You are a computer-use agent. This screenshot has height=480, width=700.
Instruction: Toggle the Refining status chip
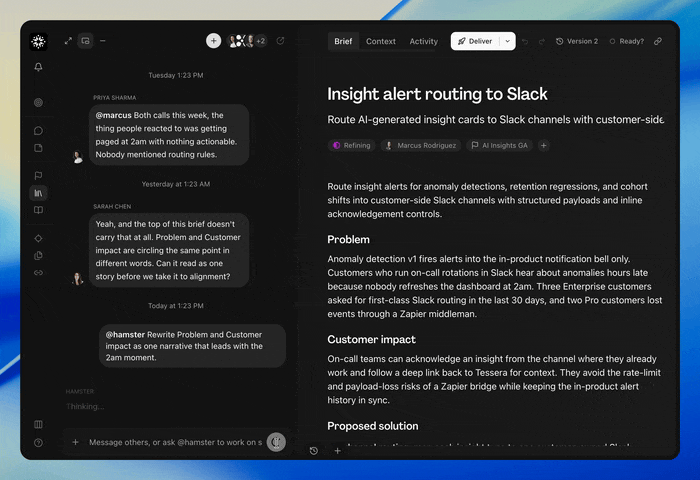point(352,146)
